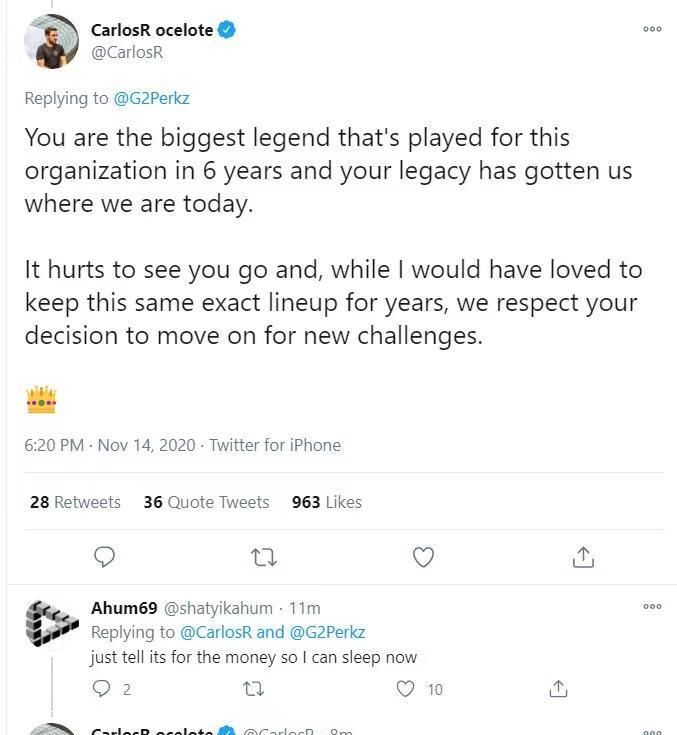Click the reply icon under the main tweet
The width and height of the screenshot is (677, 735).
pyautogui.click(x=104, y=557)
